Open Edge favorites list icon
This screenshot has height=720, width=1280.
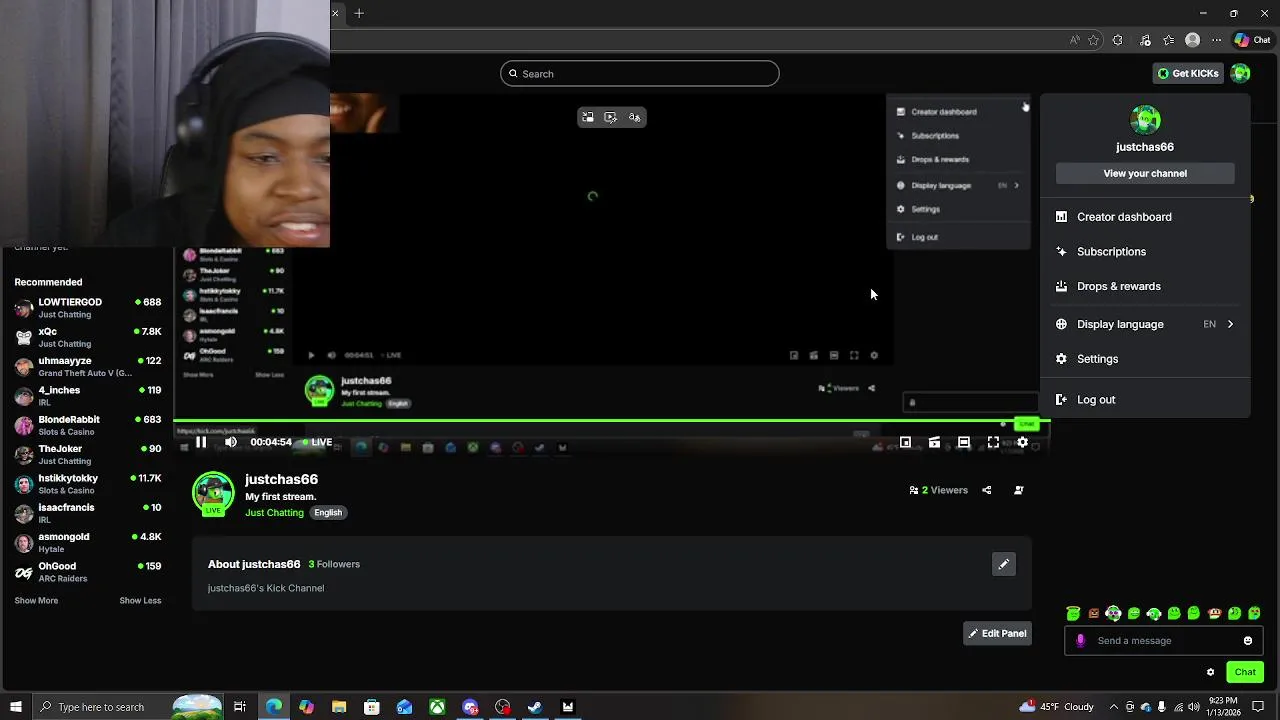point(1168,40)
